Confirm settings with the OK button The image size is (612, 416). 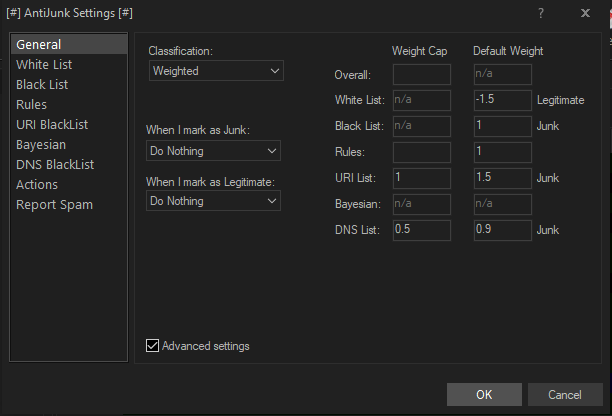click(484, 394)
